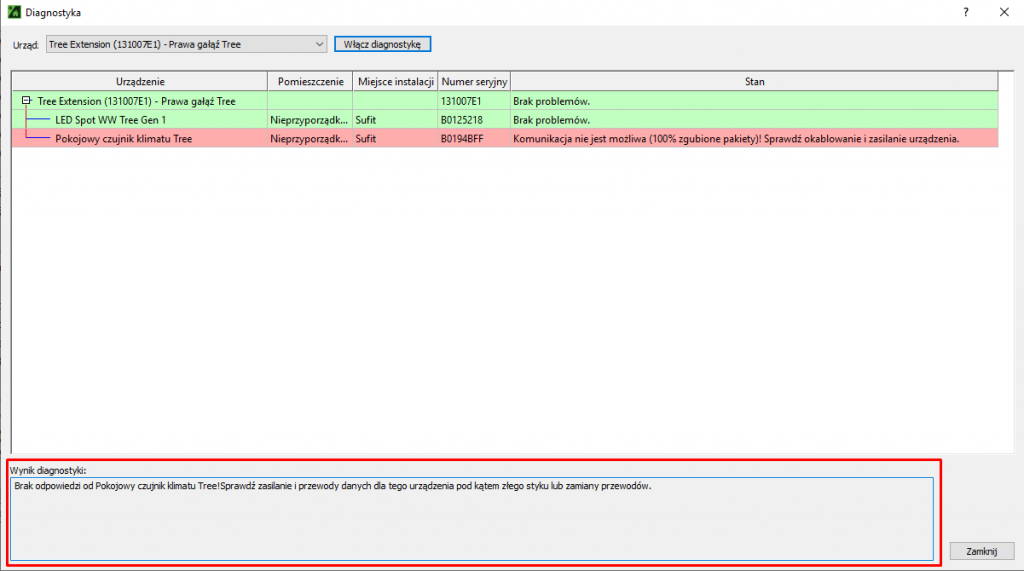Select LED Spot WW Tree Gen 1
This screenshot has height=571, width=1024.
pos(110,120)
